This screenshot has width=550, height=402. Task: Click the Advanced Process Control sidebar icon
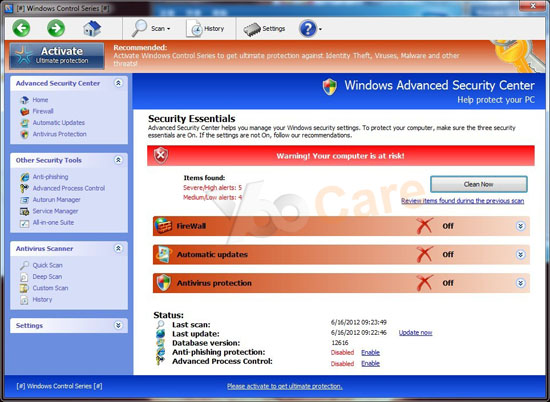(x=24, y=188)
